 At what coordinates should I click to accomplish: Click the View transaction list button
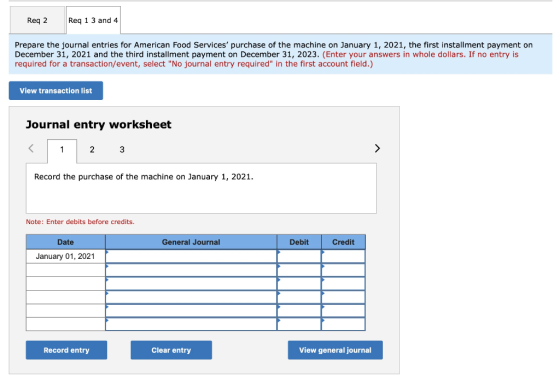(56, 90)
